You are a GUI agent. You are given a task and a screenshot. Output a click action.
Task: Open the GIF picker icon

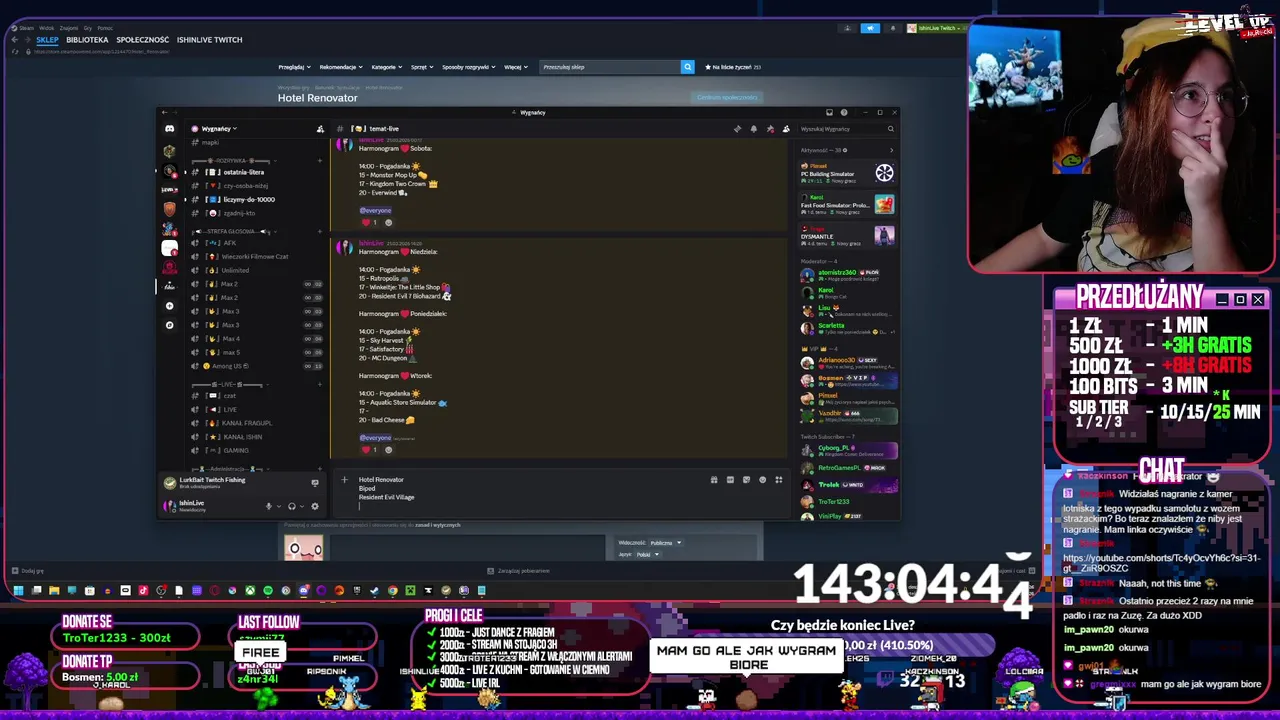point(730,480)
